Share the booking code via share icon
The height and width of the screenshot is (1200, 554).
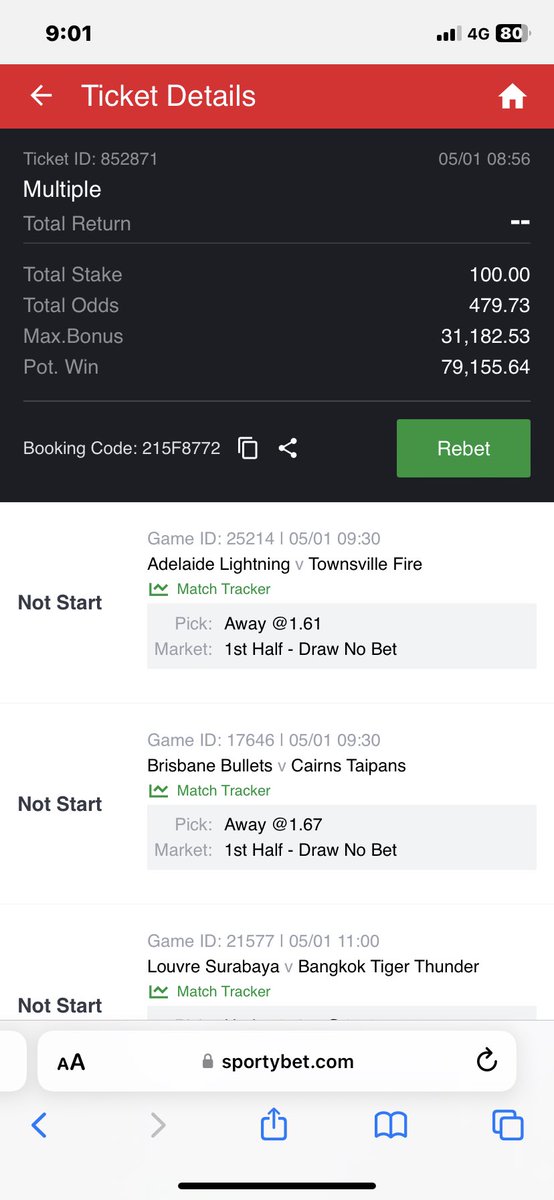pos(288,448)
